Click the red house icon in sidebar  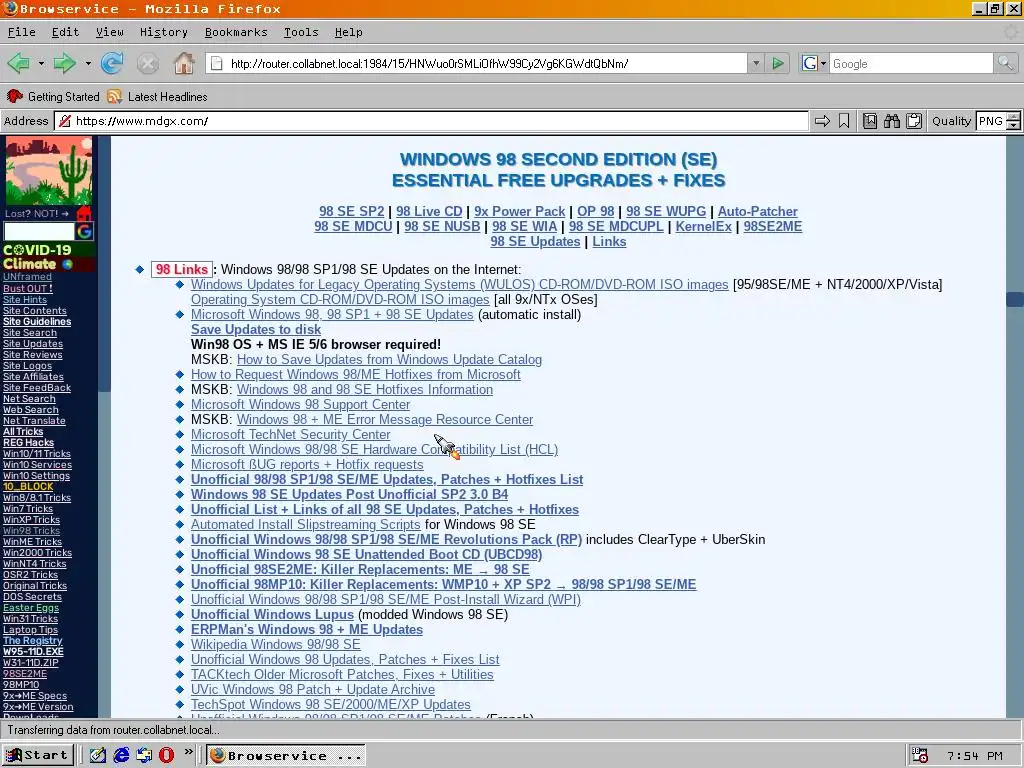(84, 214)
